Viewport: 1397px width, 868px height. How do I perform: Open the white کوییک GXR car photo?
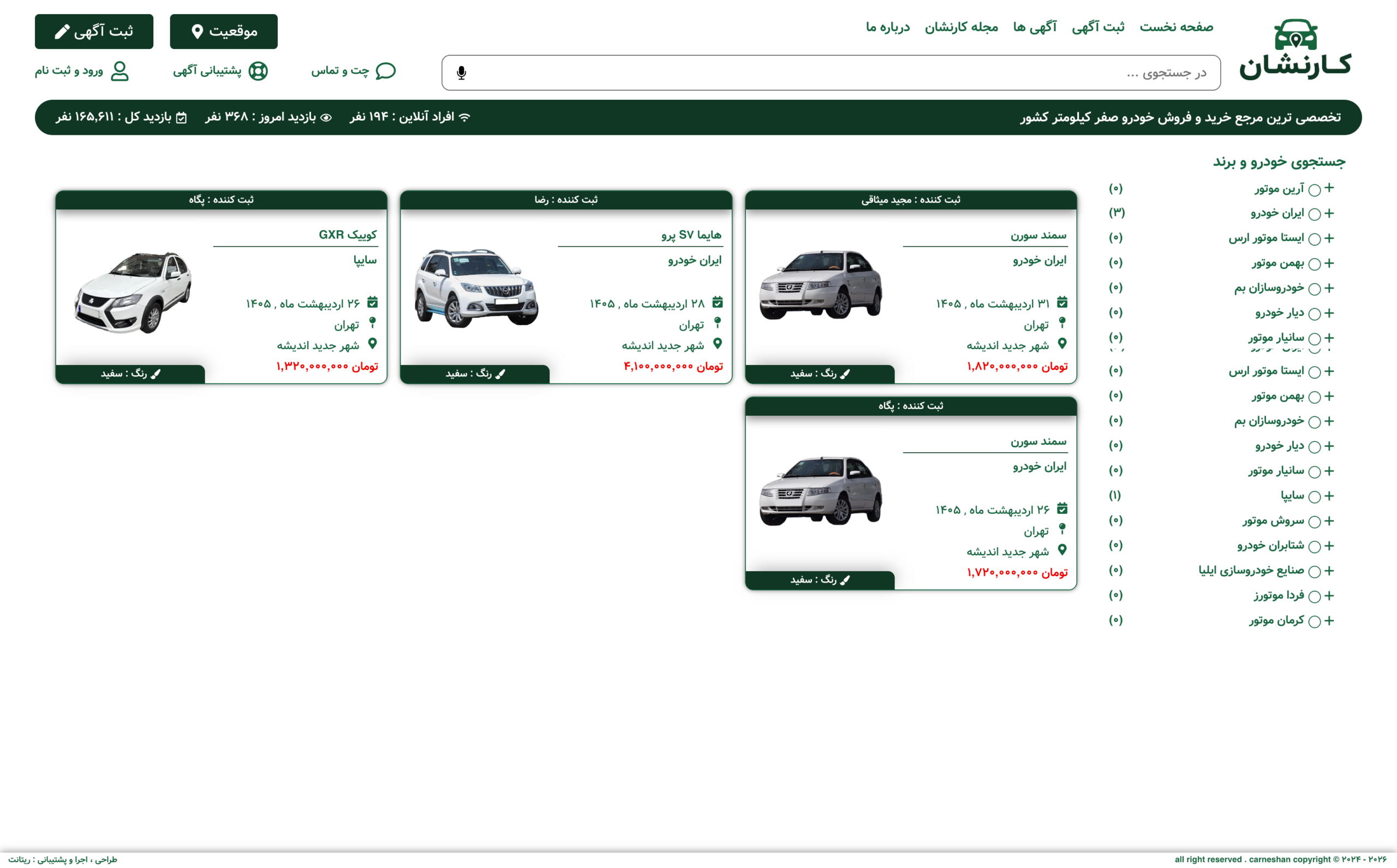(x=133, y=292)
